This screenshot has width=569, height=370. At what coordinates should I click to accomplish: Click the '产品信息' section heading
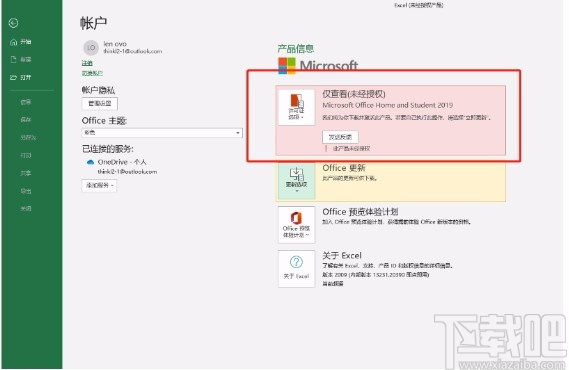pyautogui.click(x=296, y=49)
